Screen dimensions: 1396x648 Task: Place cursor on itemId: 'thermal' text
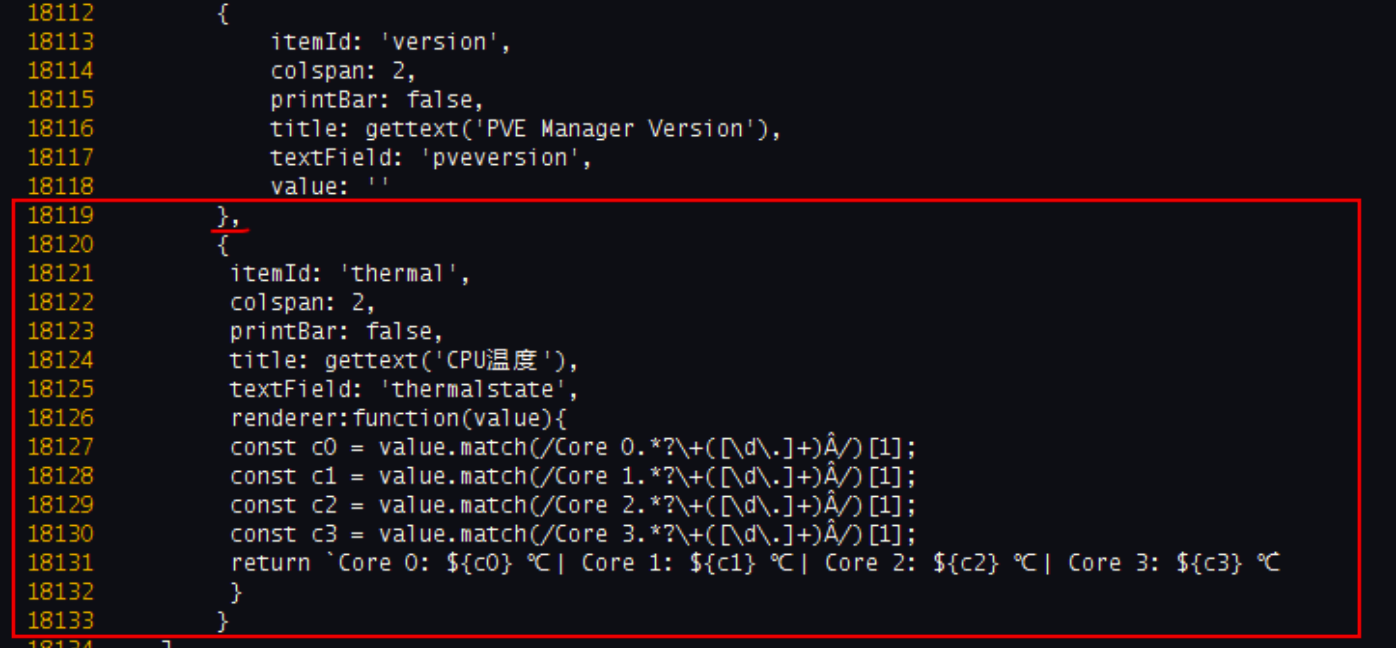[350, 274]
